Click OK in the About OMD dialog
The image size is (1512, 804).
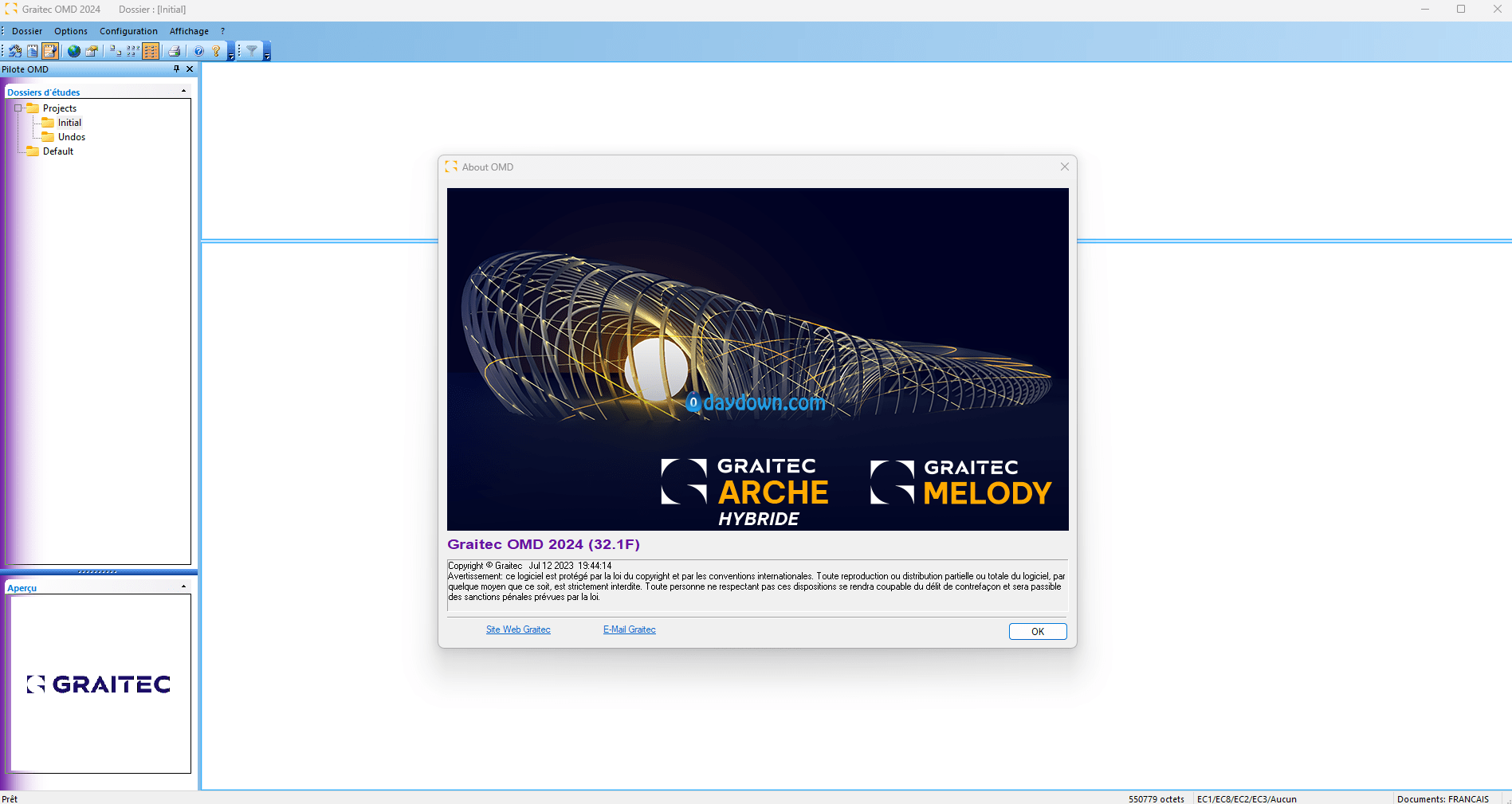click(x=1038, y=631)
